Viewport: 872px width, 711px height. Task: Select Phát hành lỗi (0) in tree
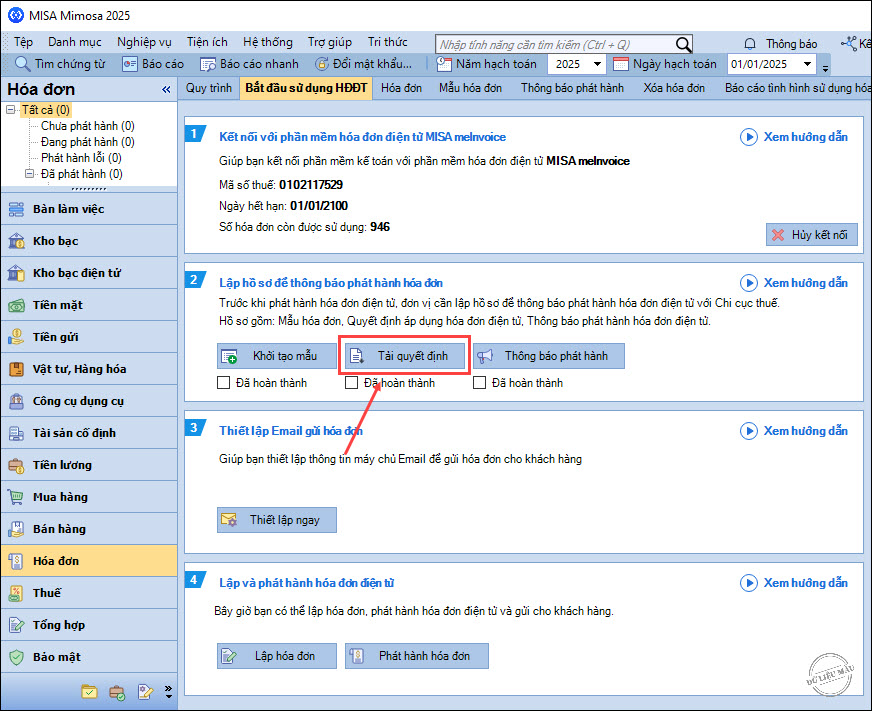[x=81, y=158]
